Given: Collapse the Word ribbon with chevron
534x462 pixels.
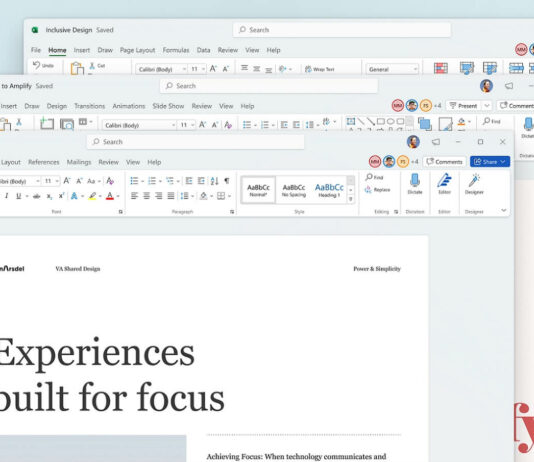Looking at the screenshot, I should 504,210.
